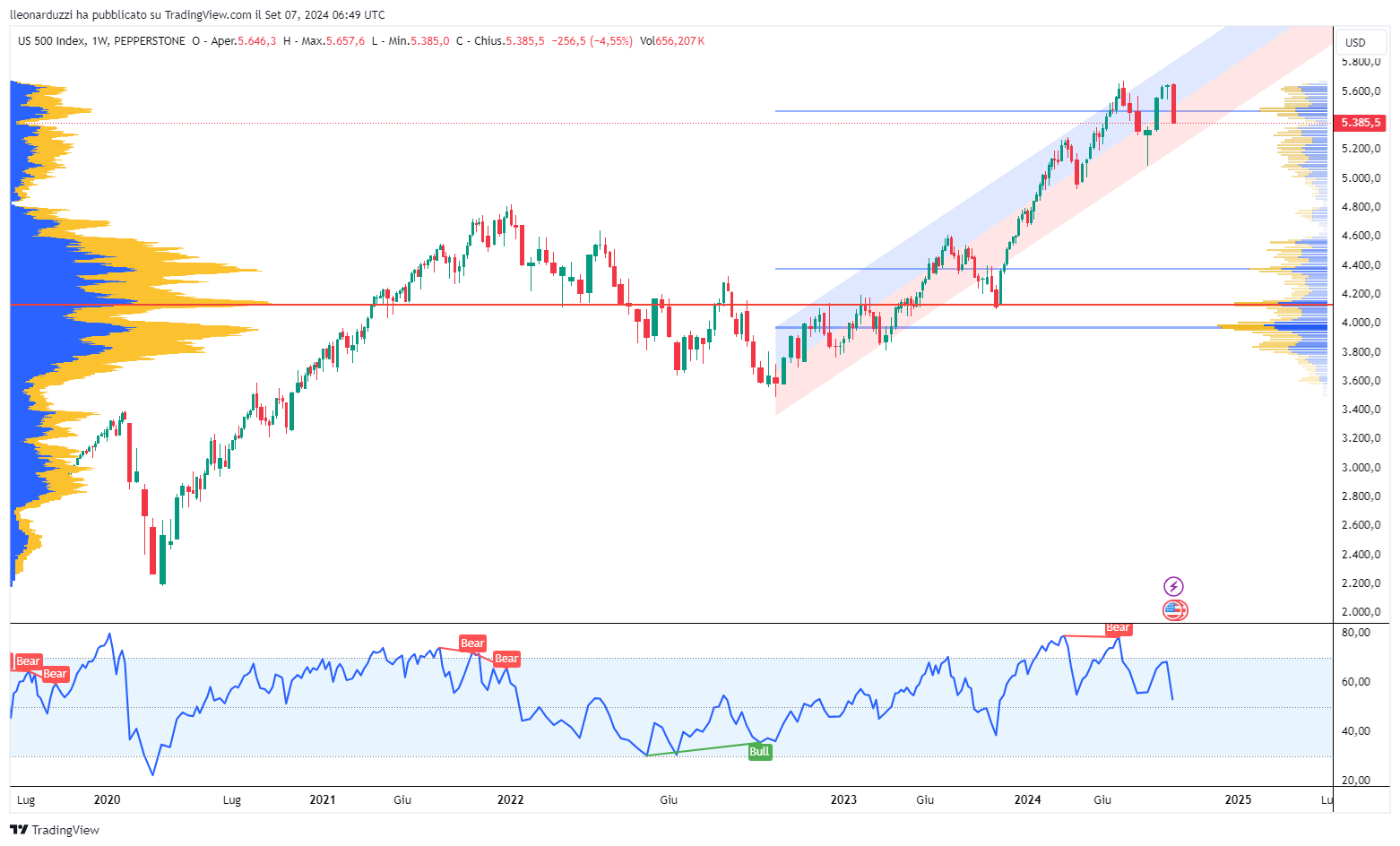Click the RSI scale value 40,00

point(1357,731)
